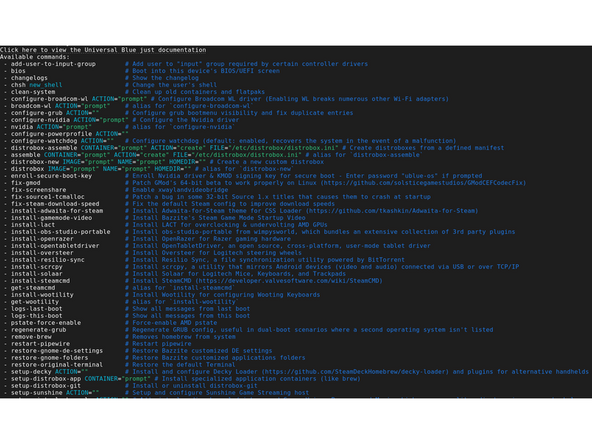Select the logs-last-boot command
592x444 pixels.
[37, 308]
